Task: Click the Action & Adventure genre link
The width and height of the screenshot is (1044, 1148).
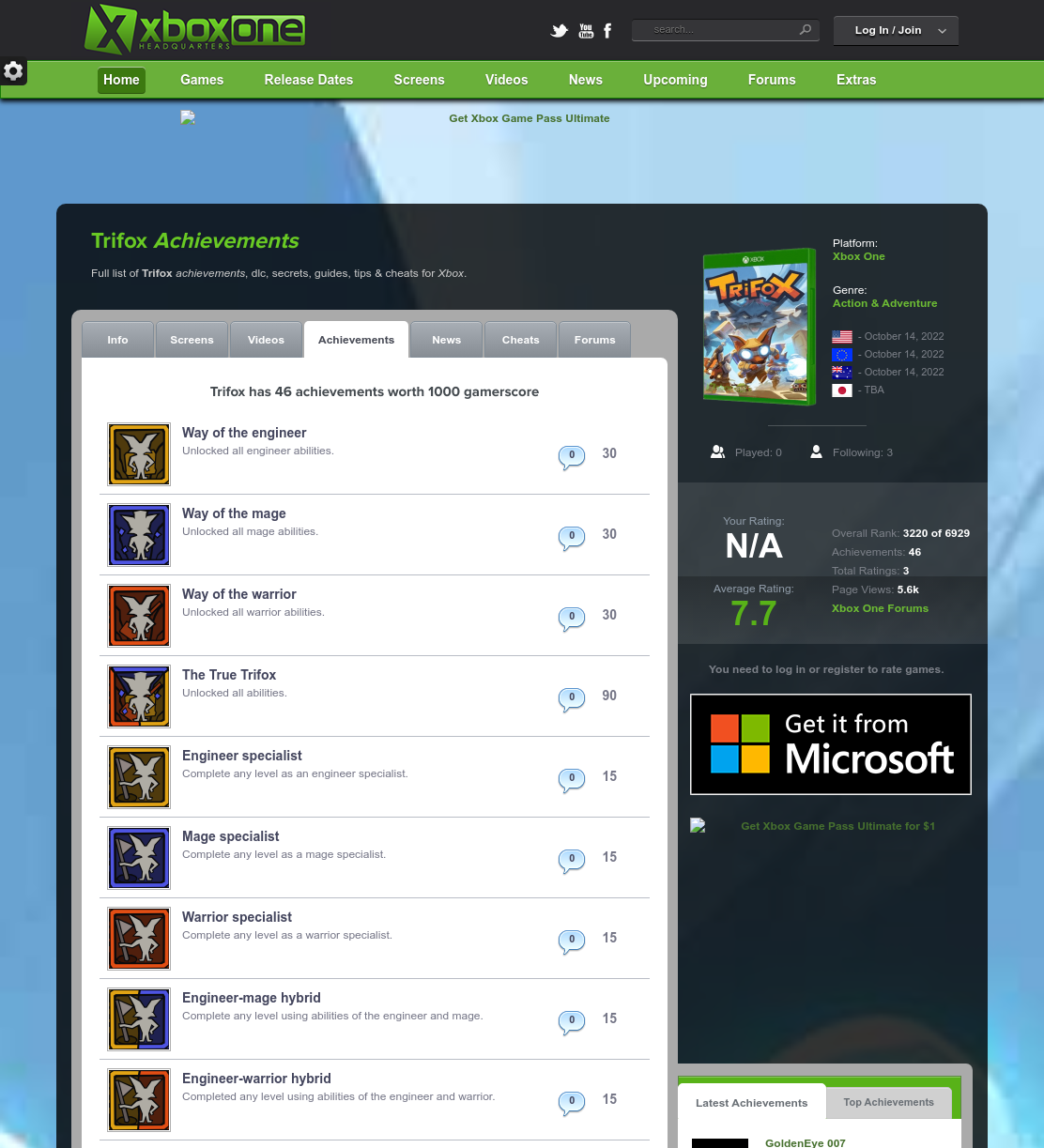Action: pyautogui.click(x=884, y=303)
